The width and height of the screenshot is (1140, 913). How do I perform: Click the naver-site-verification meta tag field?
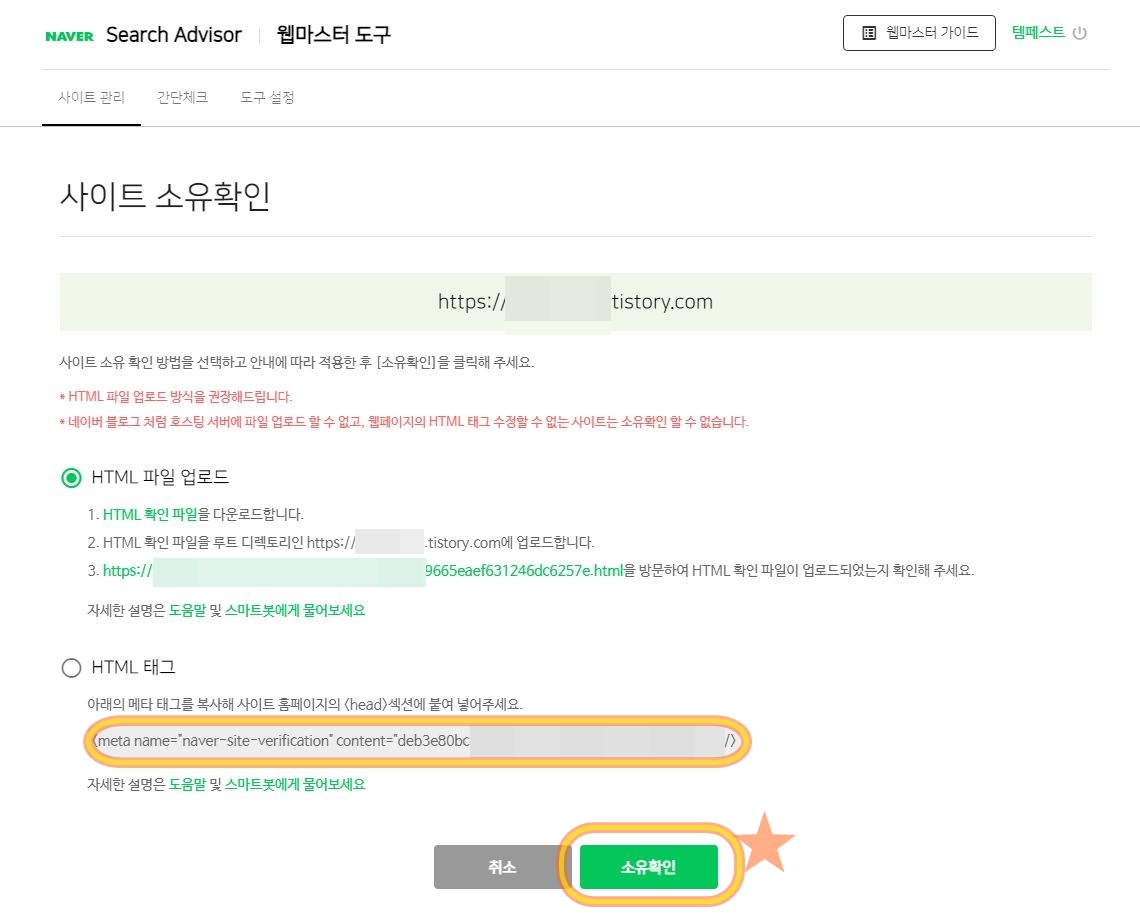(417, 741)
